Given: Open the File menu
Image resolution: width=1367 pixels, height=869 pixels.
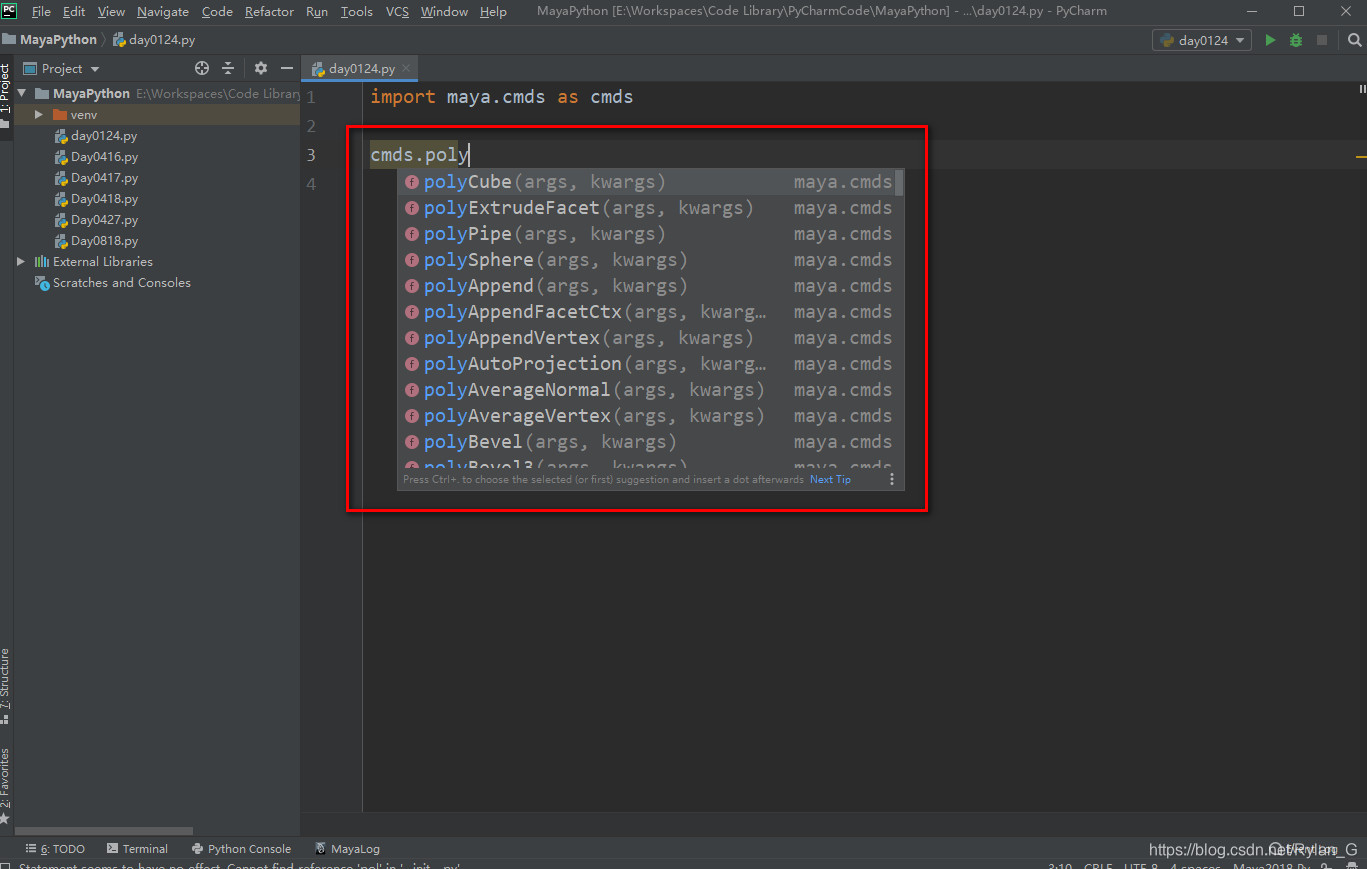Looking at the screenshot, I should pos(41,12).
